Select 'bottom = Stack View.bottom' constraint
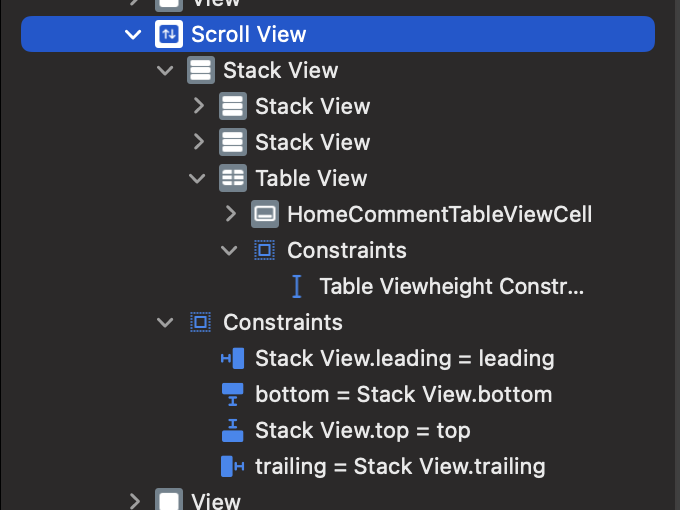 pyautogui.click(x=403, y=394)
